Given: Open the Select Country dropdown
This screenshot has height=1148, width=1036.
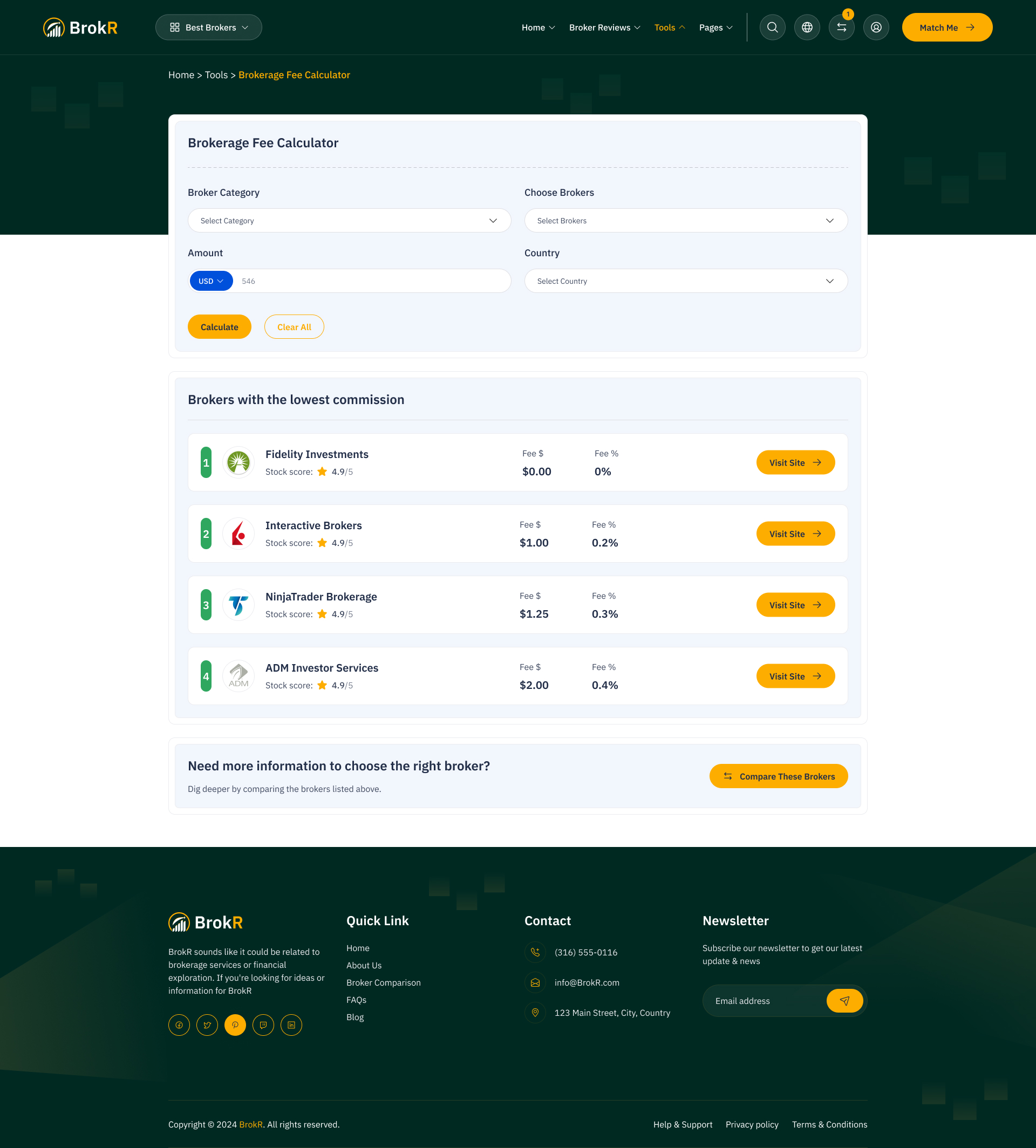Looking at the screenshot, I should click(685, 281).
